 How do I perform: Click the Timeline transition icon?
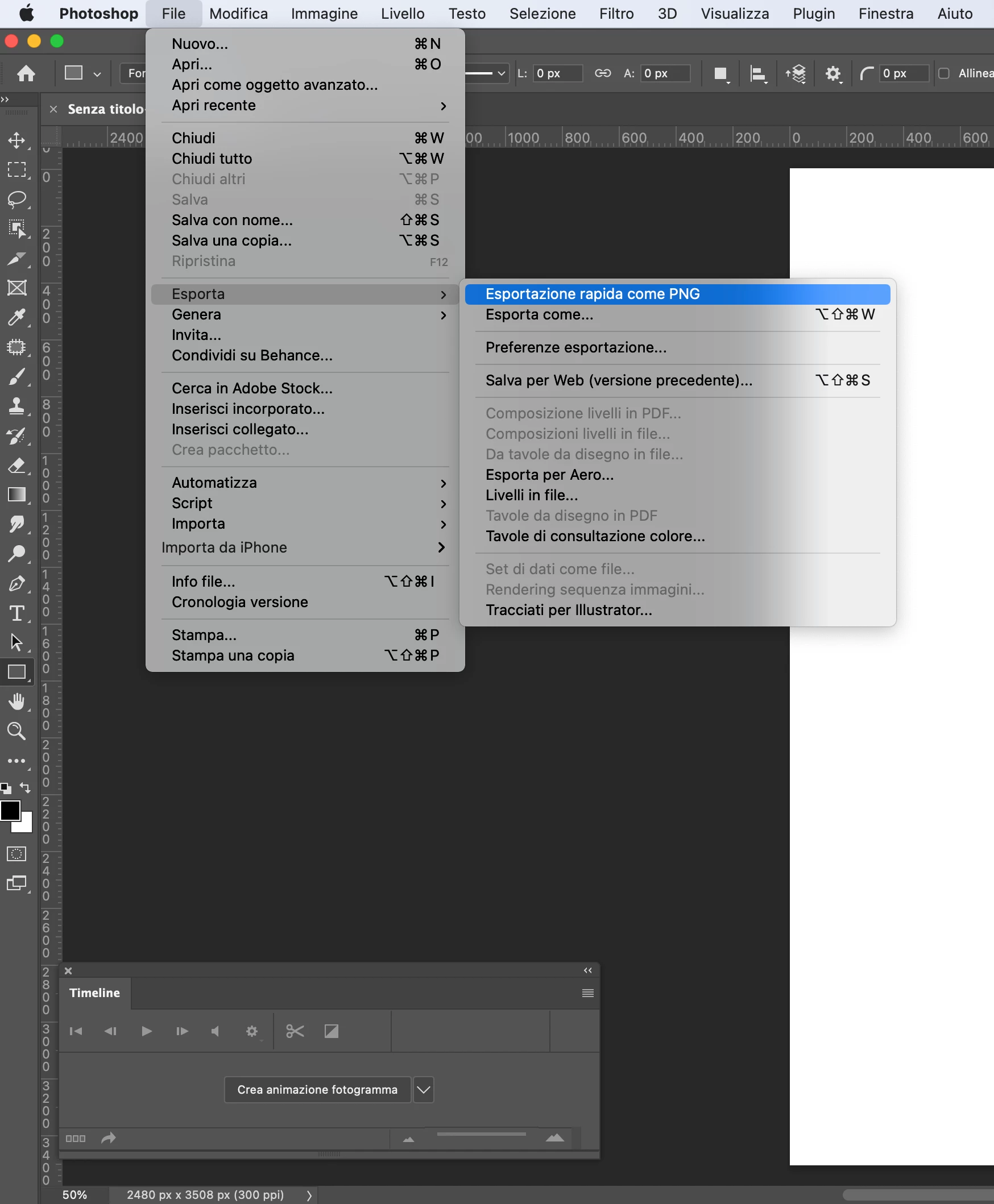[332, 1031]
